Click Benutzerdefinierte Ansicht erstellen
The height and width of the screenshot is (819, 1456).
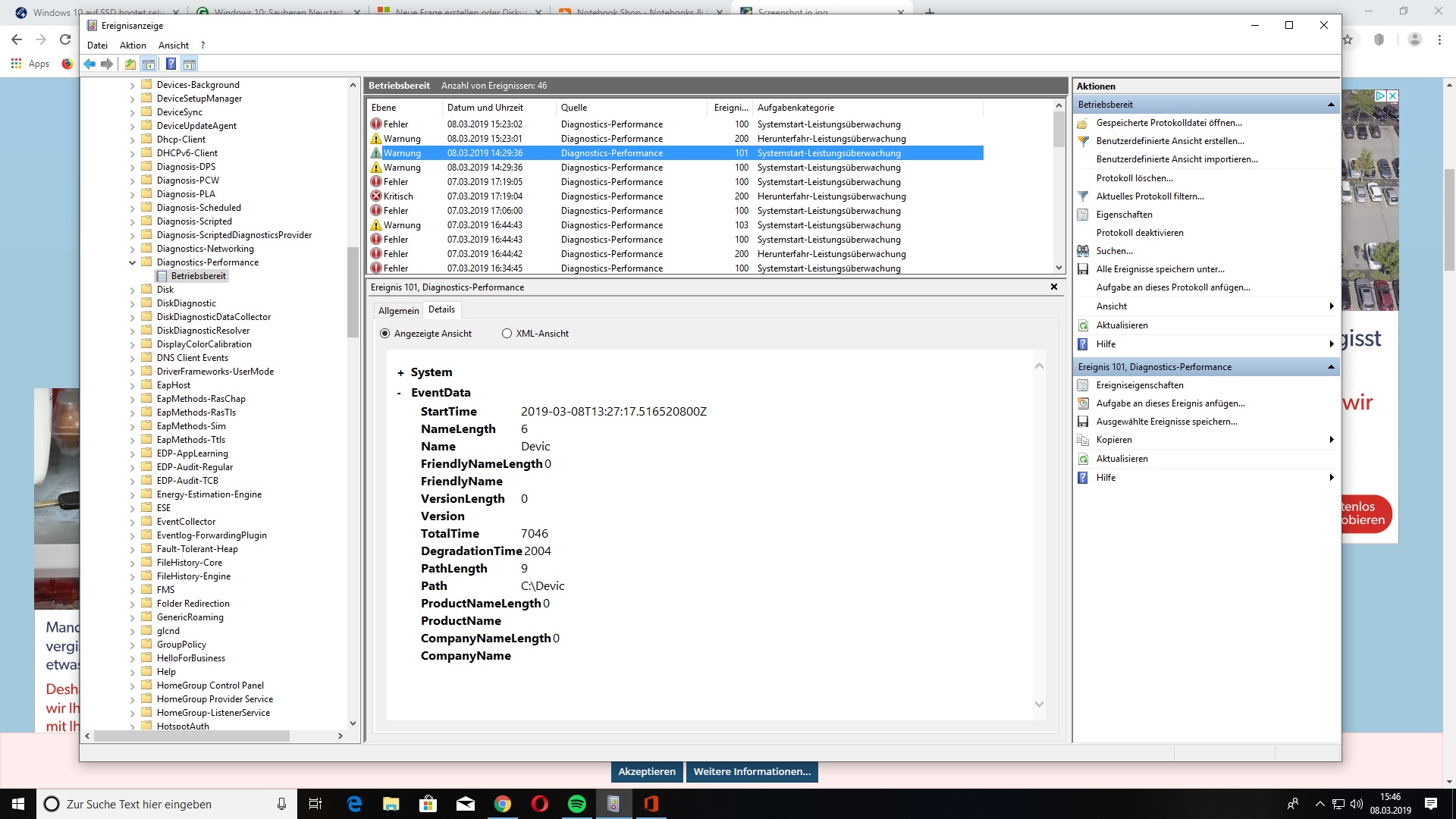pyautogui.click(x=1170, y=141)
